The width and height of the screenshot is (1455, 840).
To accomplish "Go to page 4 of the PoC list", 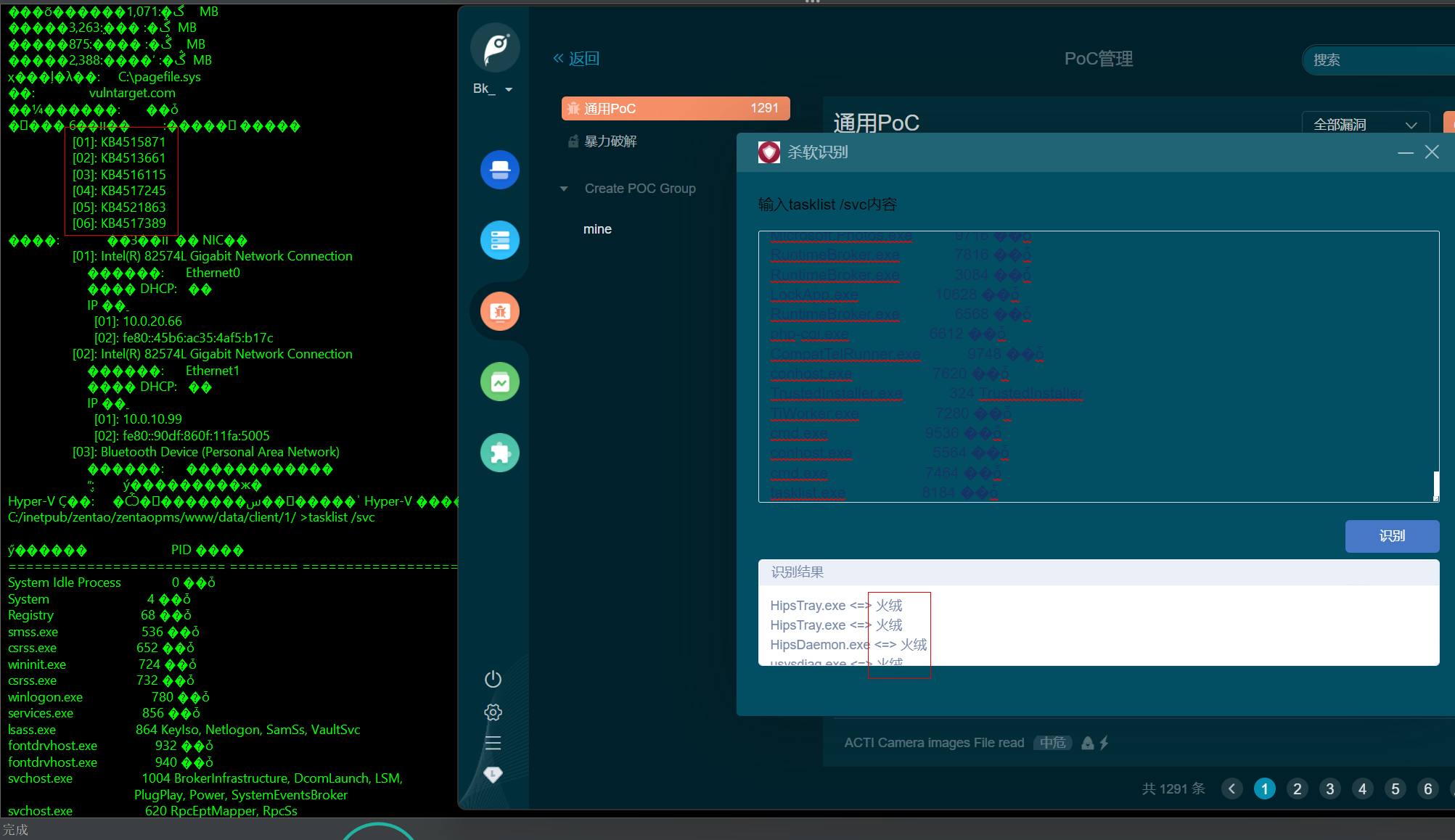I will click(1363, 788).
